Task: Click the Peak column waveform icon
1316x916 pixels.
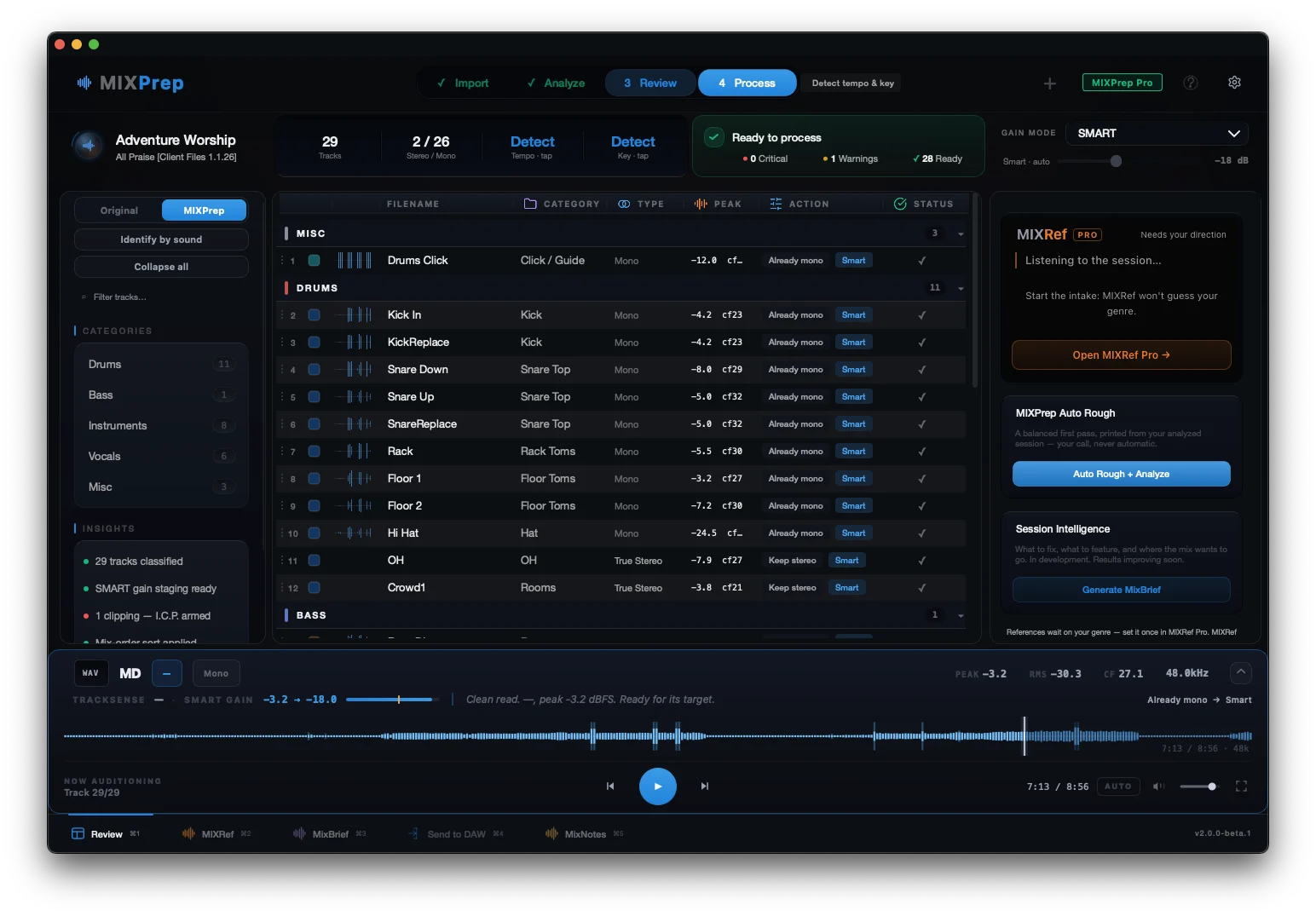Action: pyautogui.click(x=701, y=204)
